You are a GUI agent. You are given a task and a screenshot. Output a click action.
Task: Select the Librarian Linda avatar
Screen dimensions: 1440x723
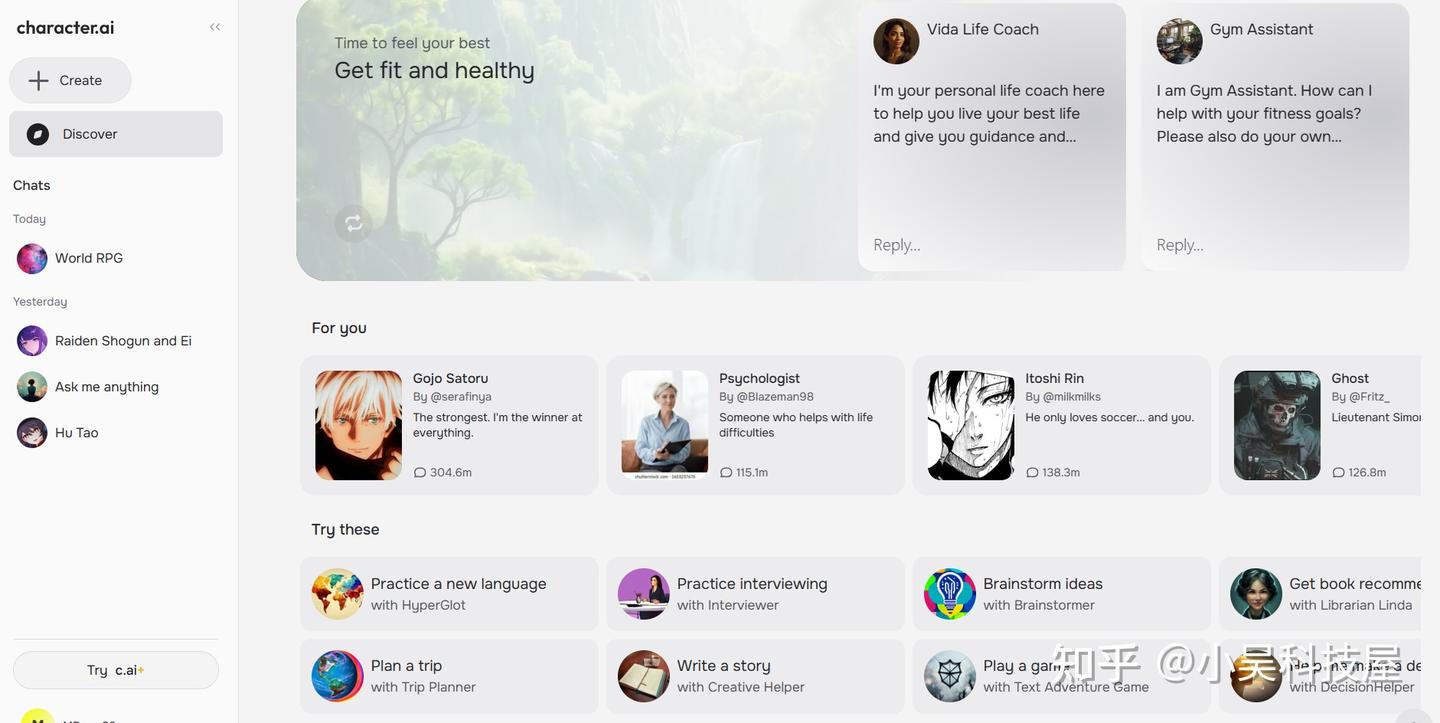coord(1255,594)
